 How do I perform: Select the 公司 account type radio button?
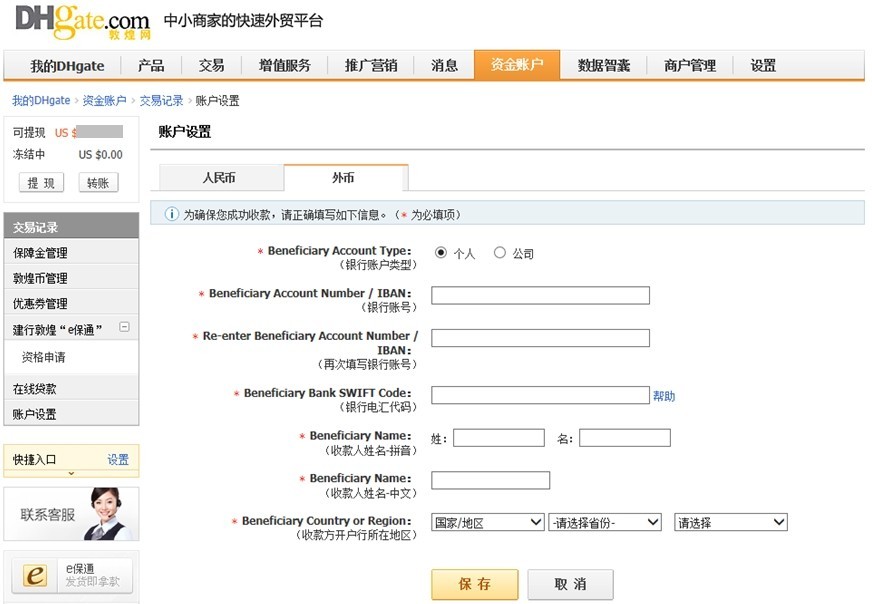point(500,251)
